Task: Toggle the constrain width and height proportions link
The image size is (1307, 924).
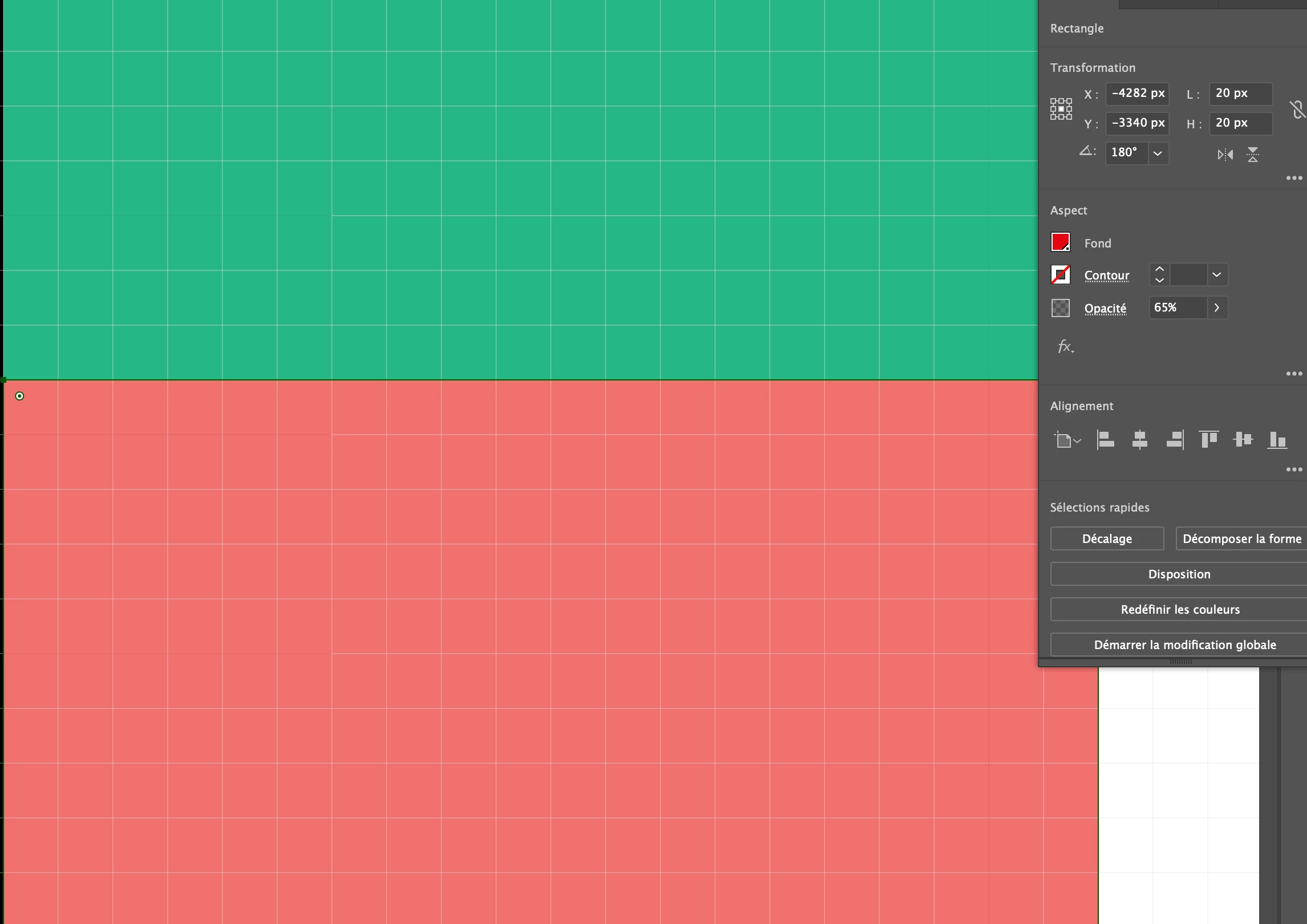Action: [1297, 109]
